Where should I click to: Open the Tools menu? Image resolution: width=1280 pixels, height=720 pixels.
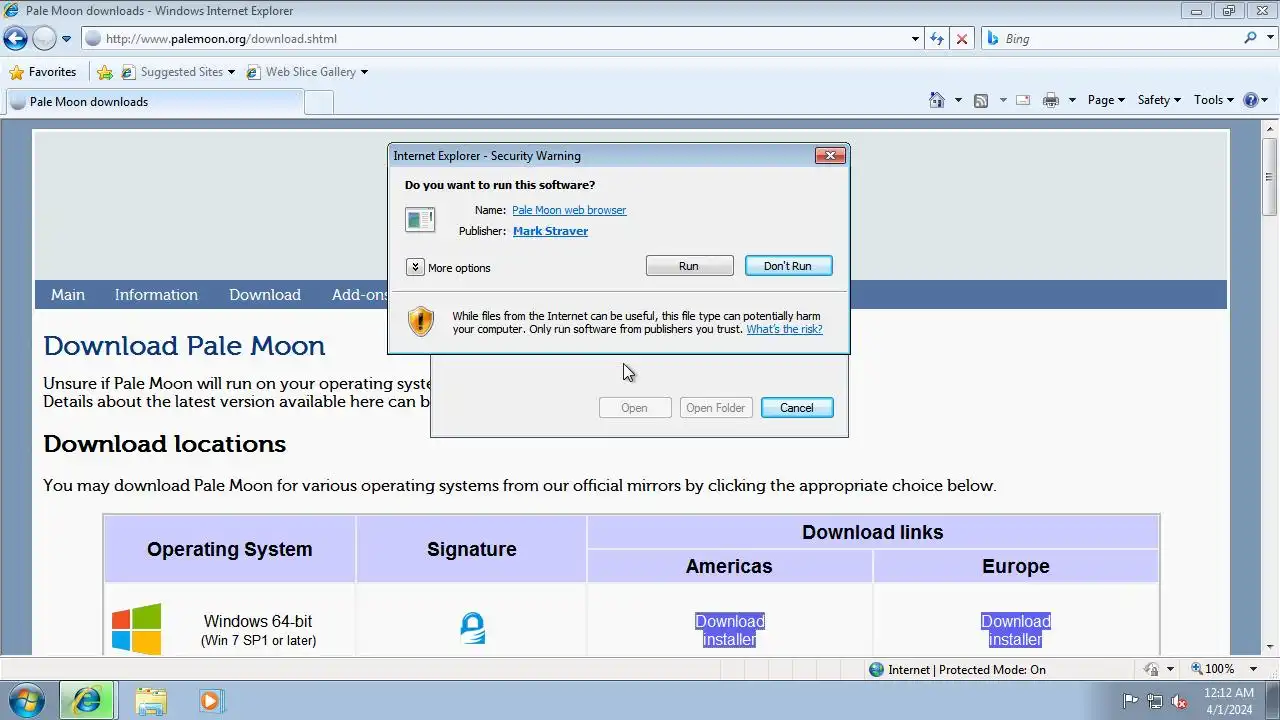point(1213,100)
